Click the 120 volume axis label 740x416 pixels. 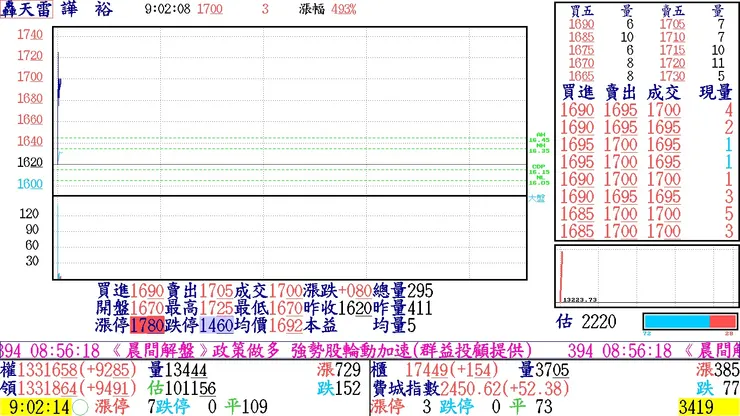click(29, 214)
